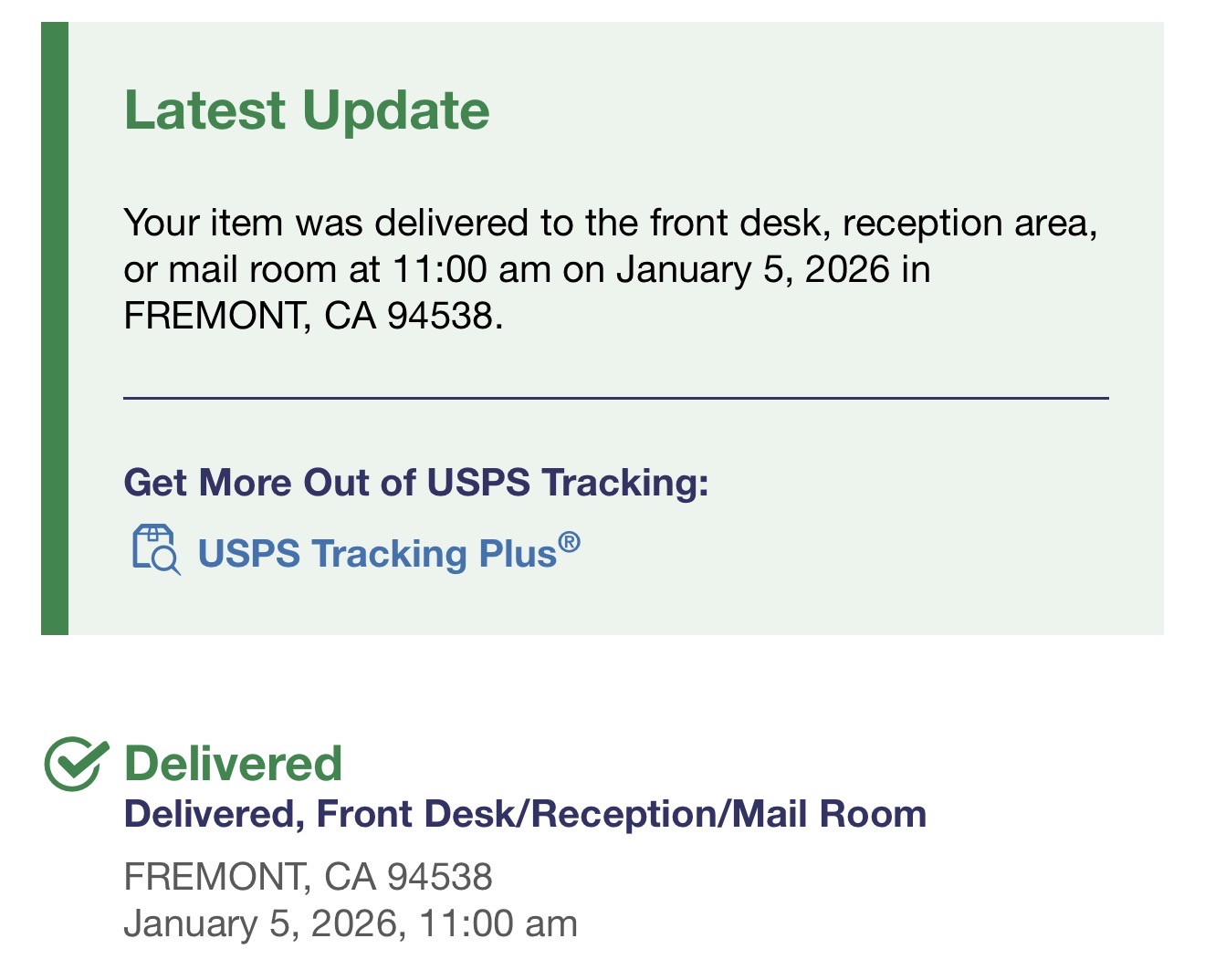
Task: Open the USPS Tracking Plus link
Action: [x=378, y=554]
